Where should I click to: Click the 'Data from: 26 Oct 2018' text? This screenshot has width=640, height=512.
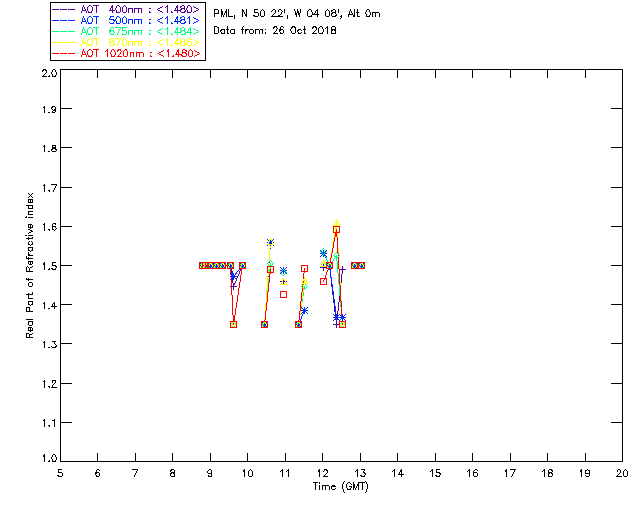(x=275, y=31)
